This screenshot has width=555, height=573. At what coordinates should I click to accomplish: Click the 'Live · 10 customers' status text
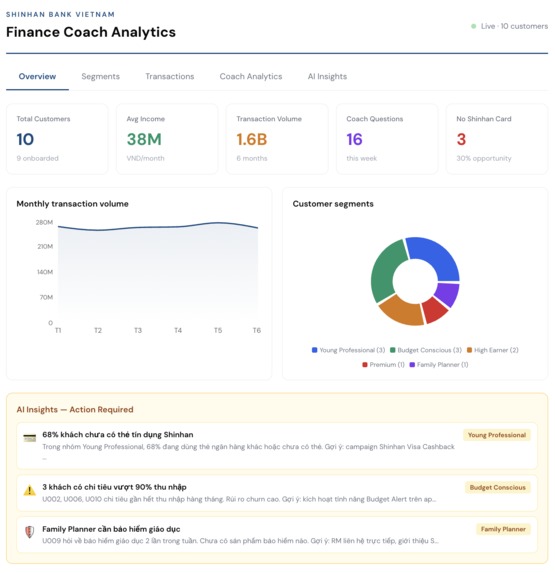pos(514,26)
